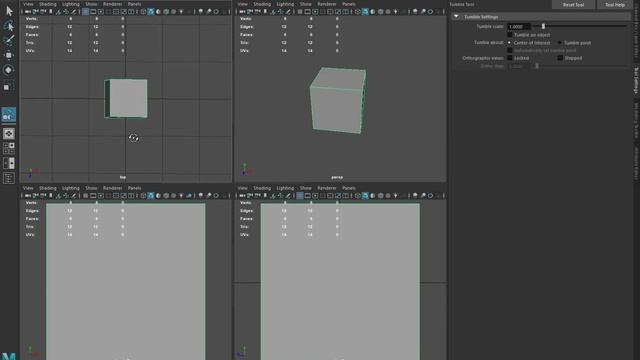The image size is (640, 360).
Task: Open Panels menu in perspective viewport
Action: (349, 4)
